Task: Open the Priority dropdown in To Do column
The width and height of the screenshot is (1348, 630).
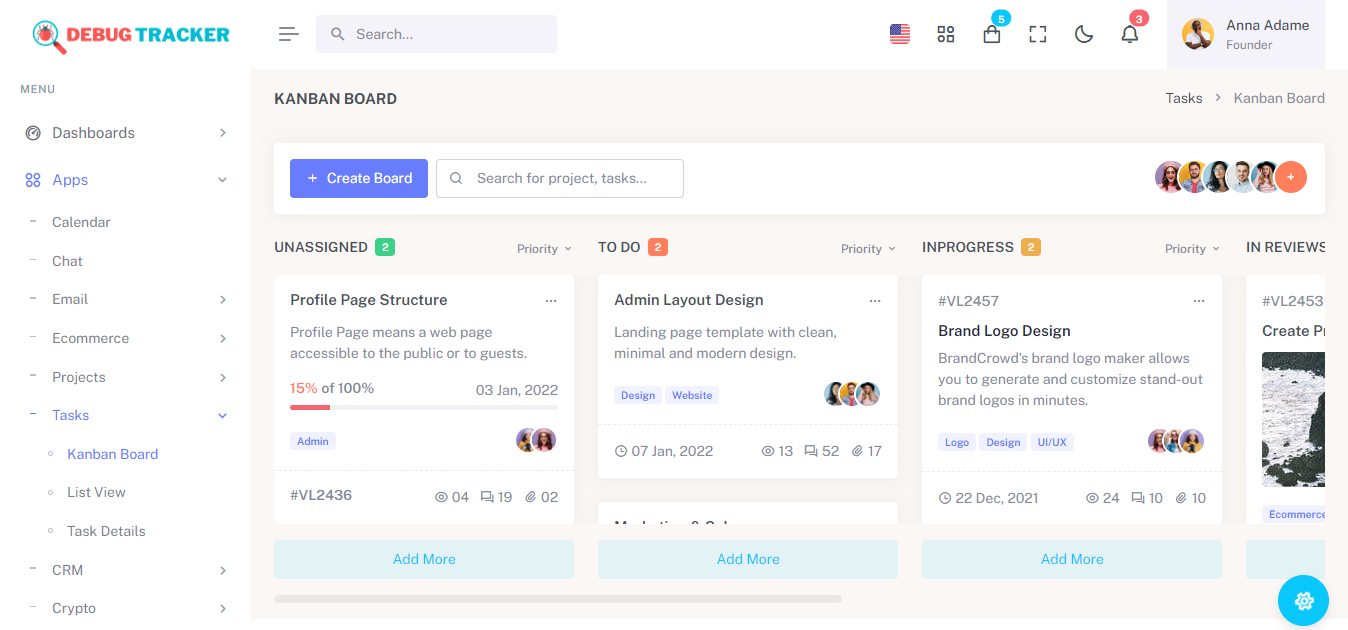Action: (868, 249)
